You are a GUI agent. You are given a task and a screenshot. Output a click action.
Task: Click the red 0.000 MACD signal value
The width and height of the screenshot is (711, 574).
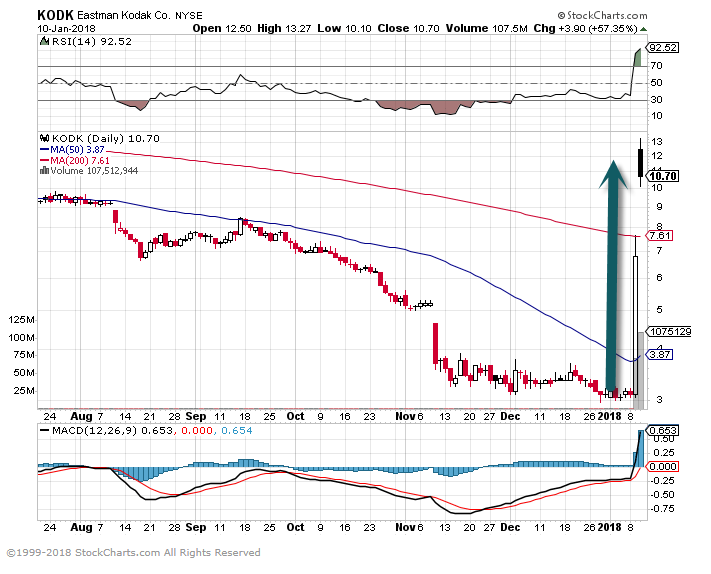pos(197,430)
